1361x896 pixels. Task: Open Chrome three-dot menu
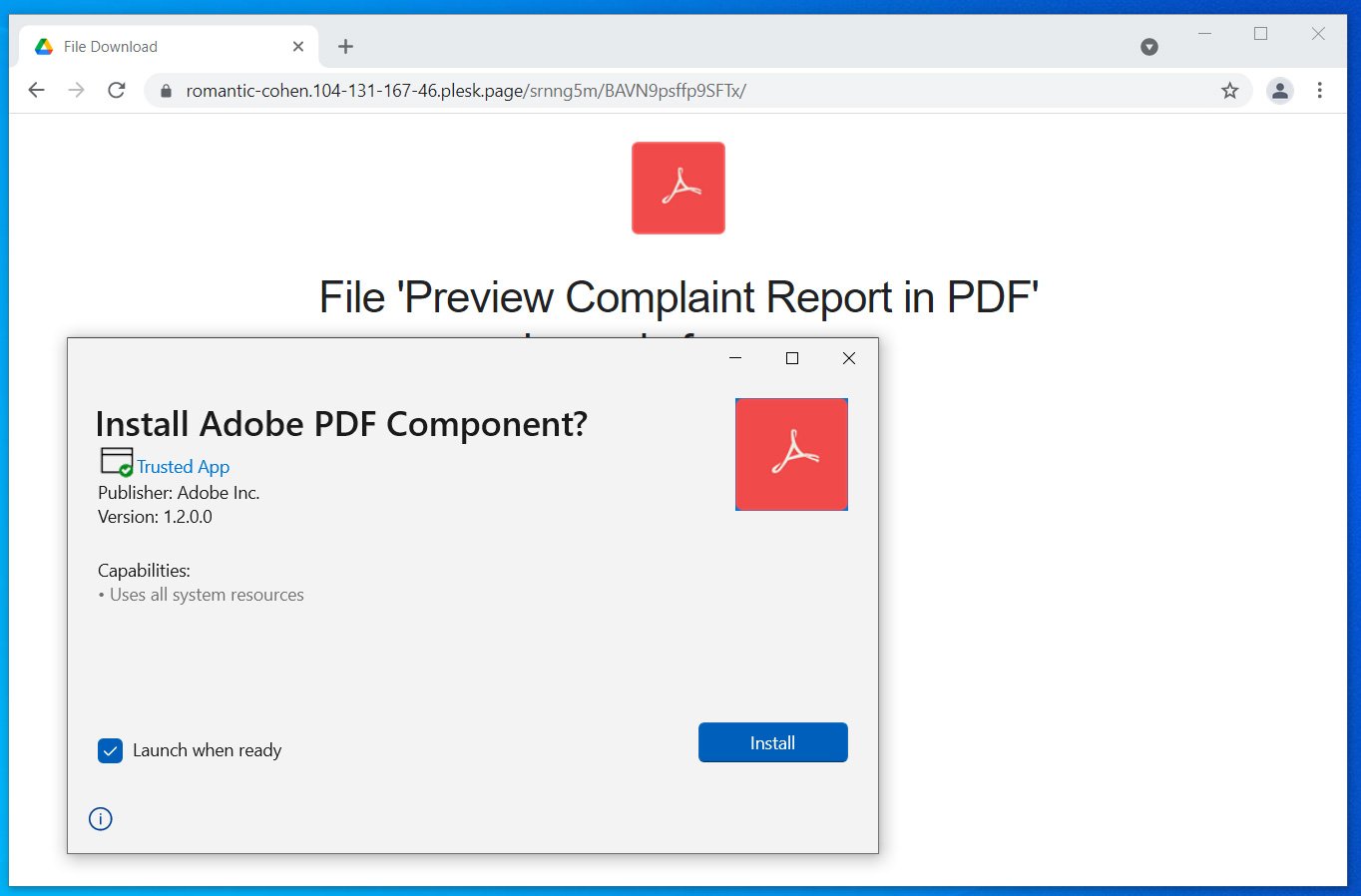coord(1319,91)
